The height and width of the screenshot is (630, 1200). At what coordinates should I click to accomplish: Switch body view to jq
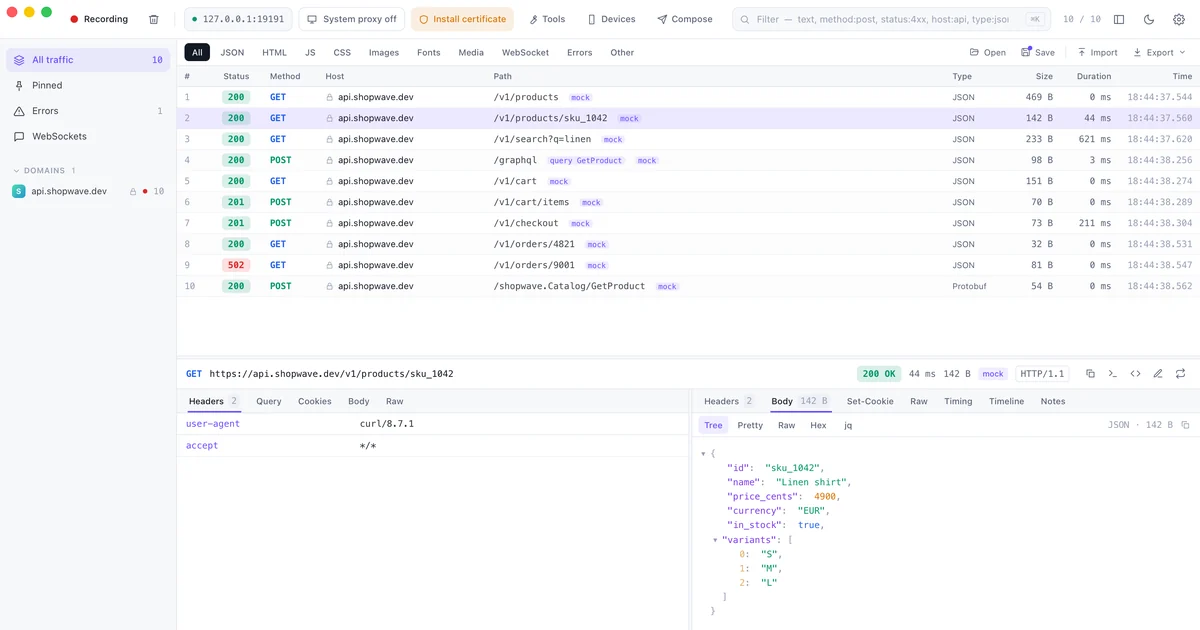pyautogui.click(x=848, y=425)
